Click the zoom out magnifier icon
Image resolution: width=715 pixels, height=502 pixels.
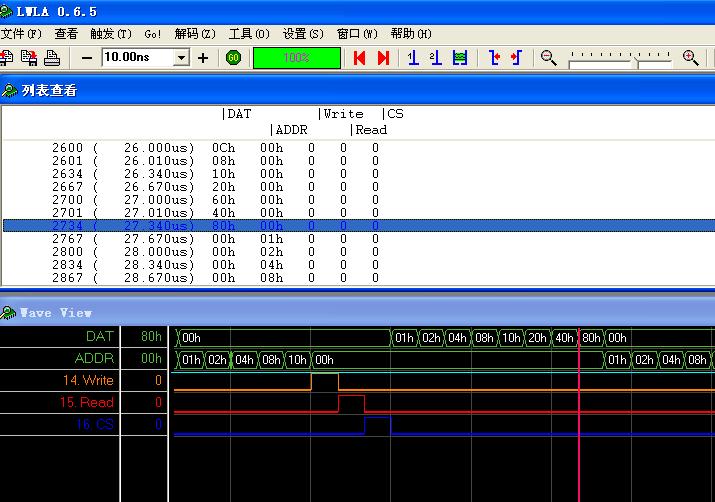point(548,58)
